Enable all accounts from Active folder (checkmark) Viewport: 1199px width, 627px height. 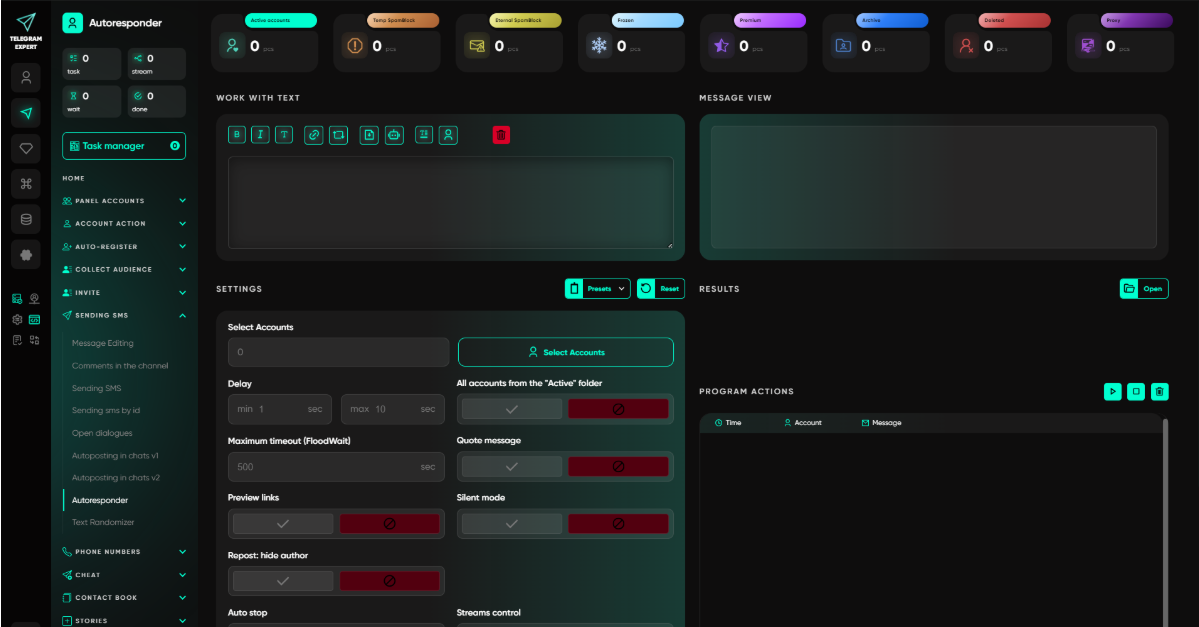click(x=512, y=409)
